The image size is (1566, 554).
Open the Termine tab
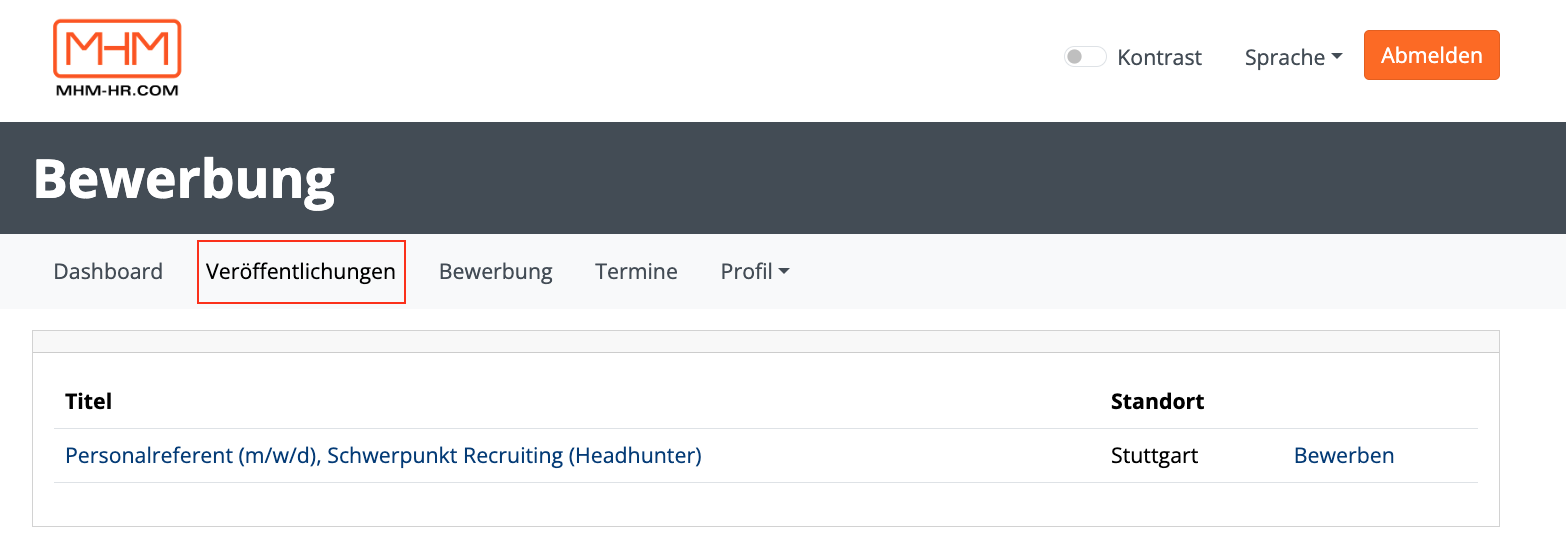[x=636, y=271]
